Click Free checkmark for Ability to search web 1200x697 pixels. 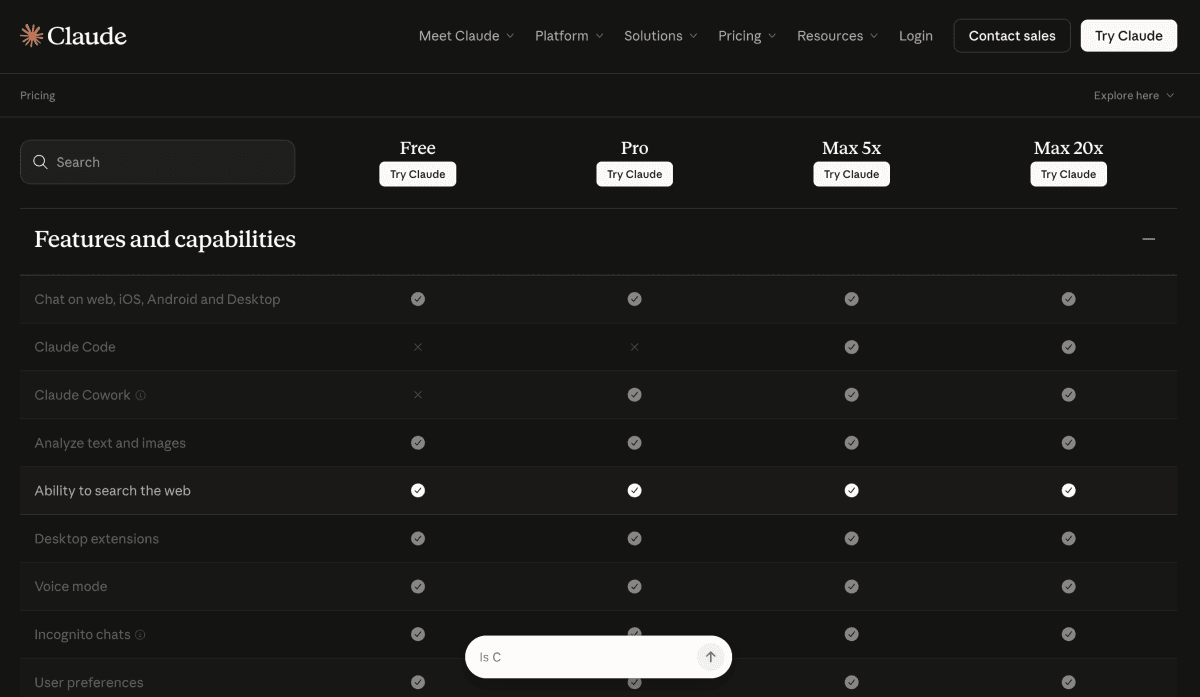(418, 491)
